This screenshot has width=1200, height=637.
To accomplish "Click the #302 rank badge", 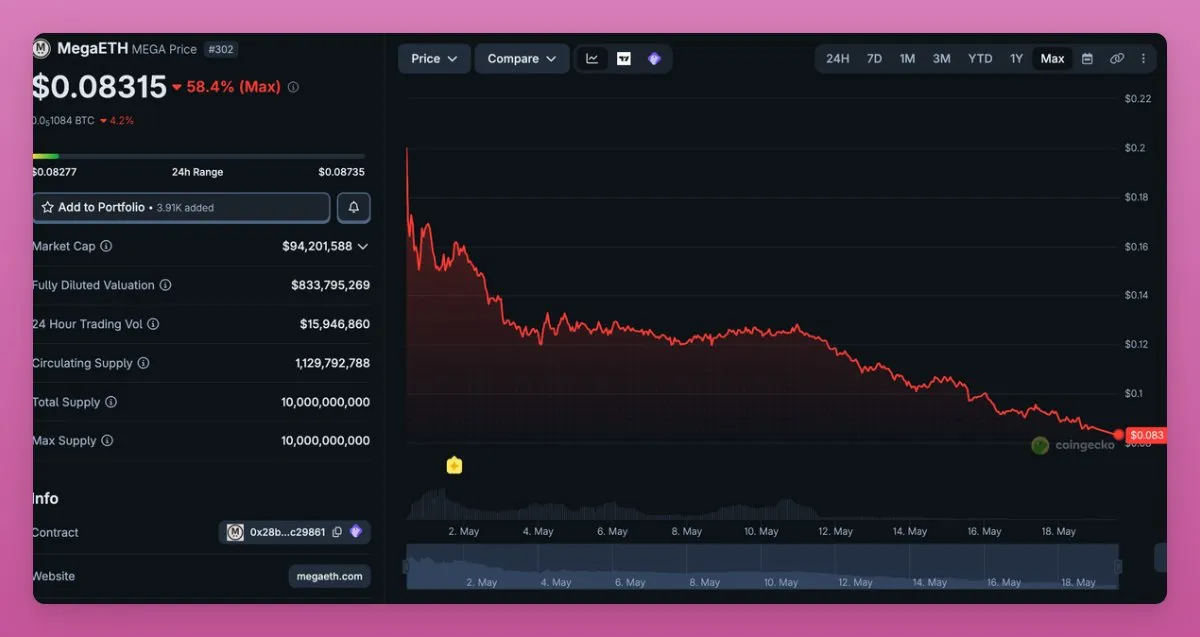I will coord(221,48).
